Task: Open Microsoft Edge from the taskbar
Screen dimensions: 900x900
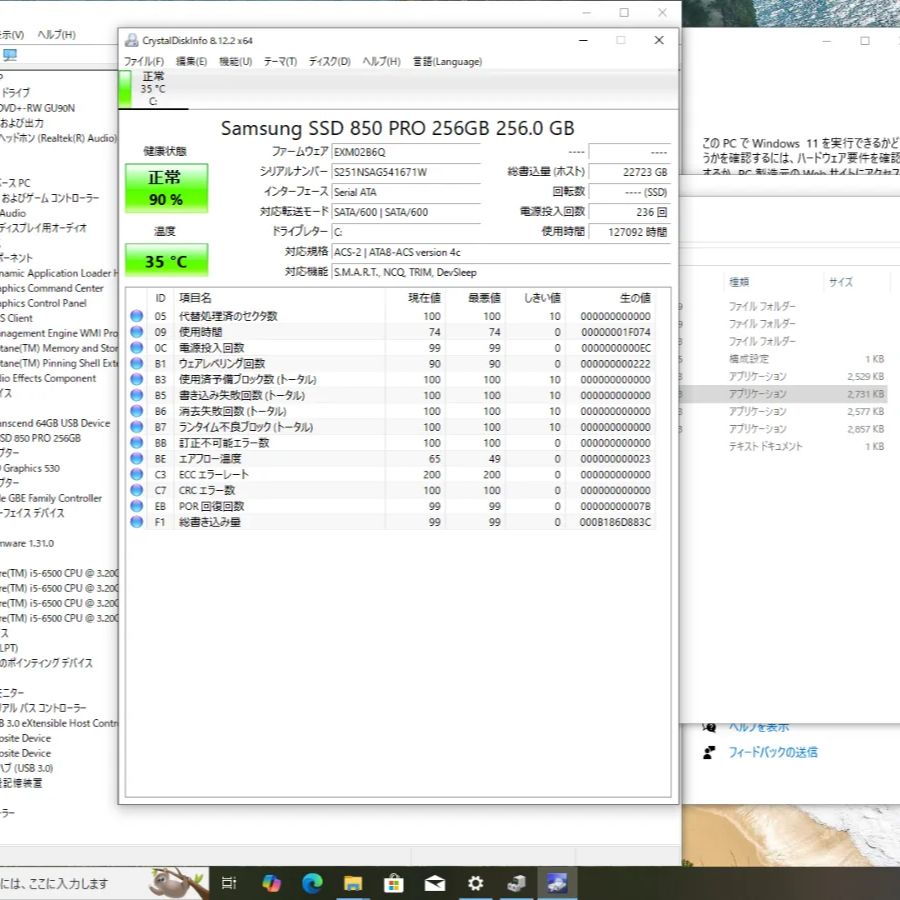Action: tap(310, 883)
